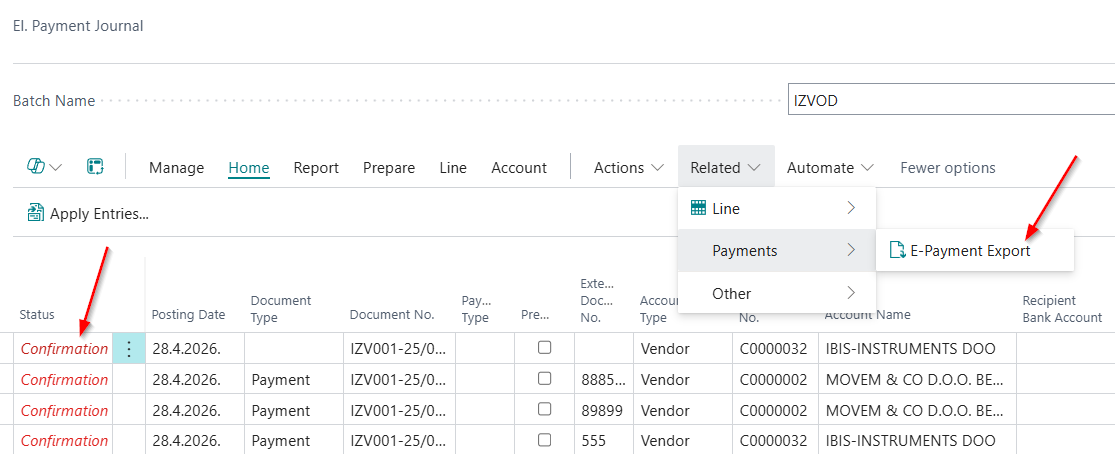The image size is (1115, 454).
Task: Open the Report tab
Action: (316, 168)
